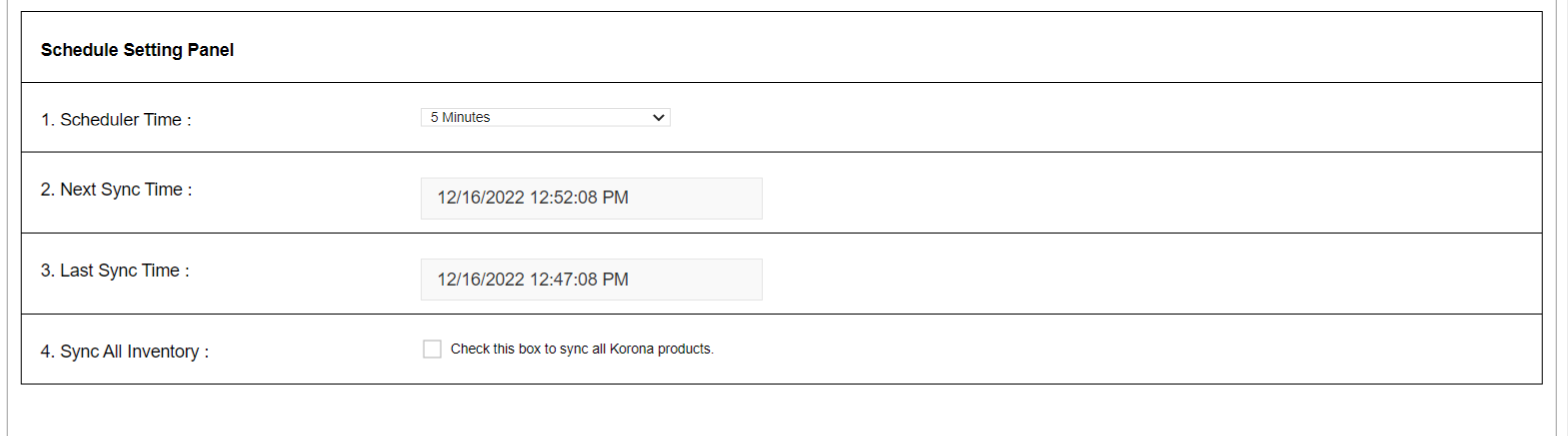Viewport: 1568px width, 436px height.
Task: Click the blank space right of the Next Sync Time field
Action: point(1150,198)
